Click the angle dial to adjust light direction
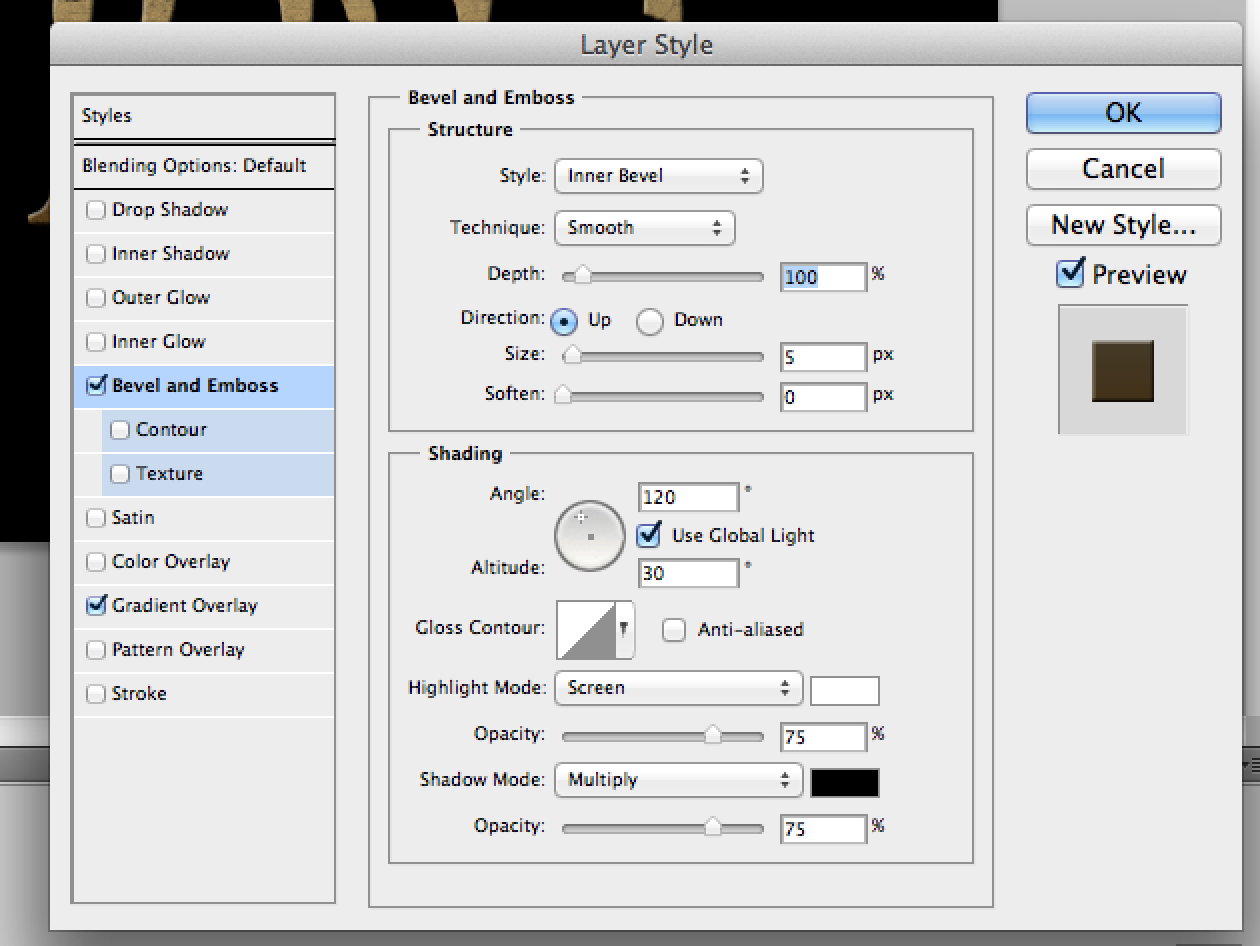Viewport: 1260px width, 946px height. [x=589, y=536]
